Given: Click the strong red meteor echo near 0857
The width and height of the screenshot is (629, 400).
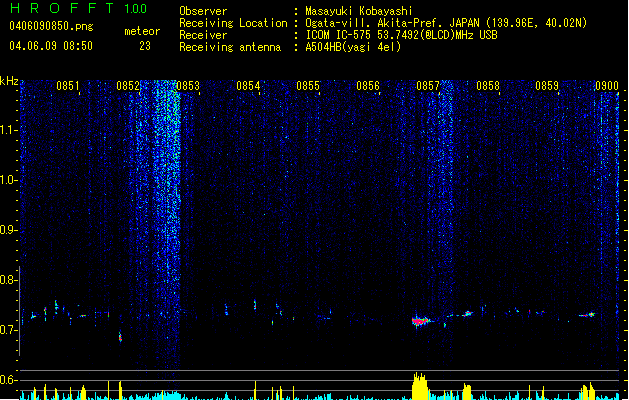Looking at the screenshot, I should [420, 321].
